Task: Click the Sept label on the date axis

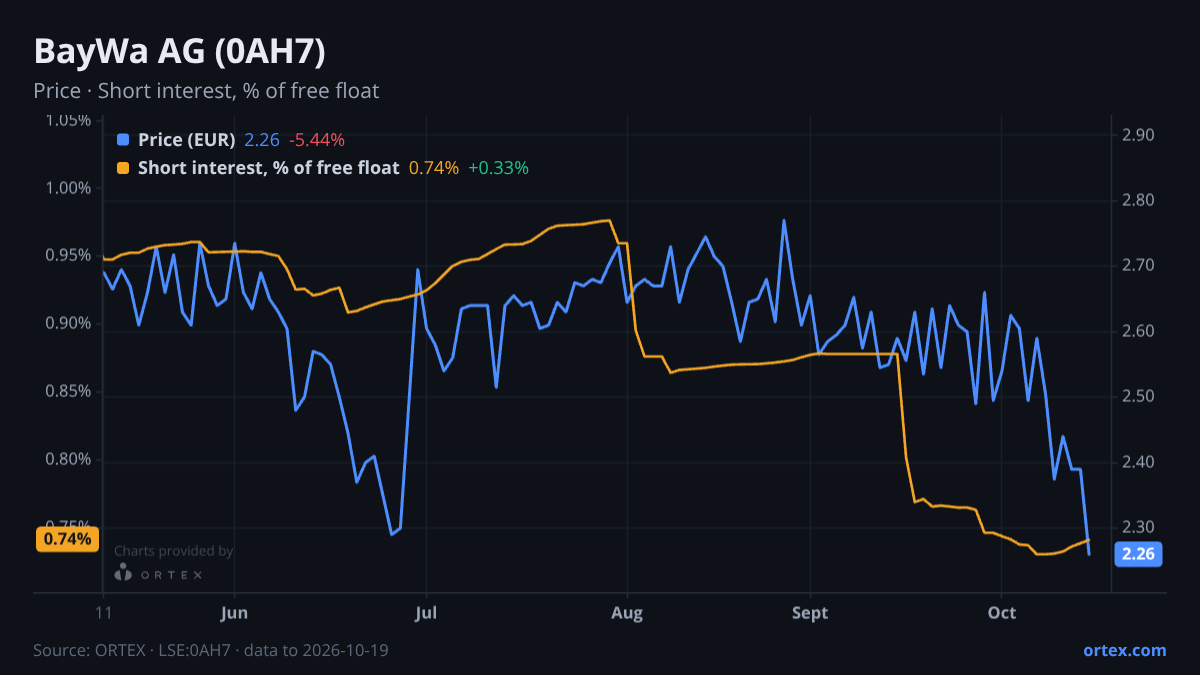Action: point(810,613)
